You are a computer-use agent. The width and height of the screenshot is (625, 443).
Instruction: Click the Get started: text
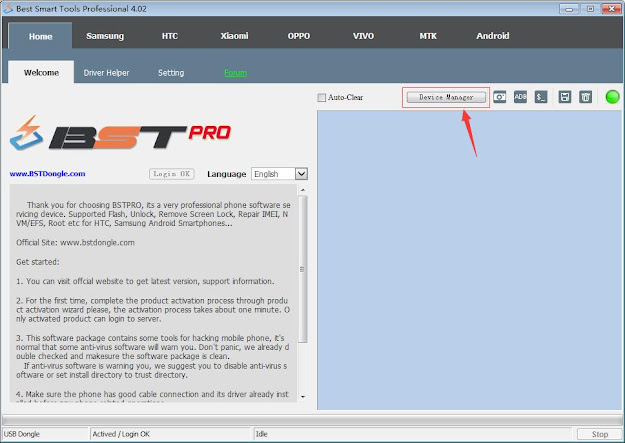tap(38, 262)
